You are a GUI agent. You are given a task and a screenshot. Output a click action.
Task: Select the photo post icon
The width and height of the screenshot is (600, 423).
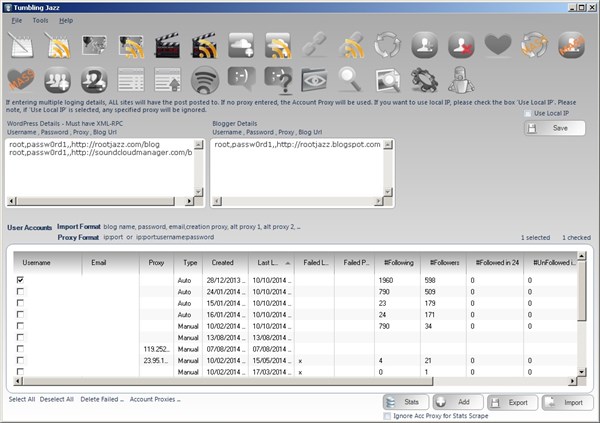(94, 45)
